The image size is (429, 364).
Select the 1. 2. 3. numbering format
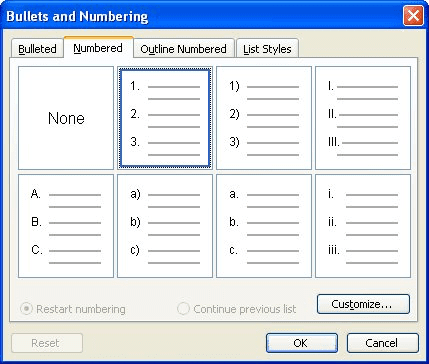pos(165,118)
